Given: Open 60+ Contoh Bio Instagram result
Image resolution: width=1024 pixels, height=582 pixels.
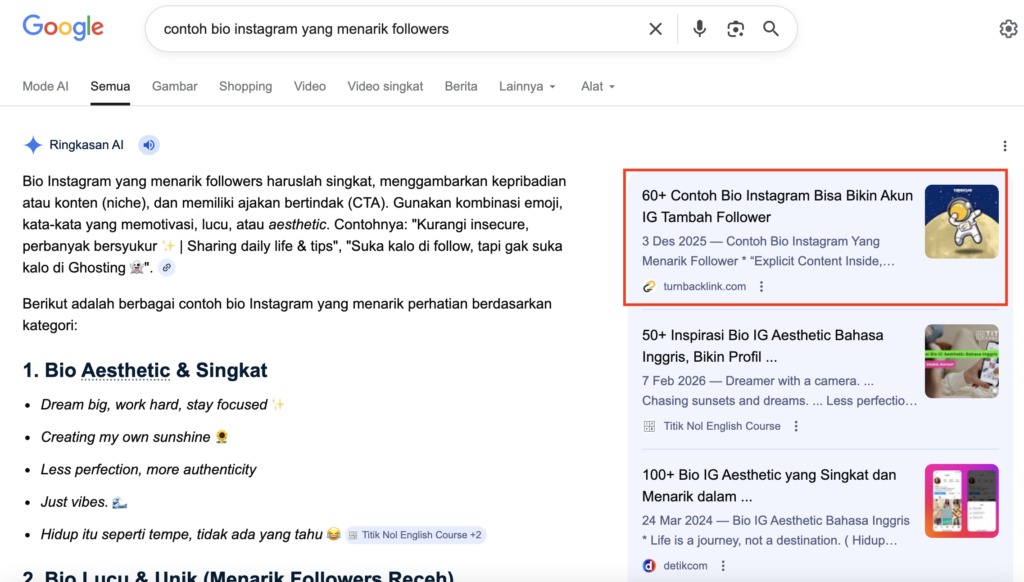Looking at the screenshot, I should 777,206.
